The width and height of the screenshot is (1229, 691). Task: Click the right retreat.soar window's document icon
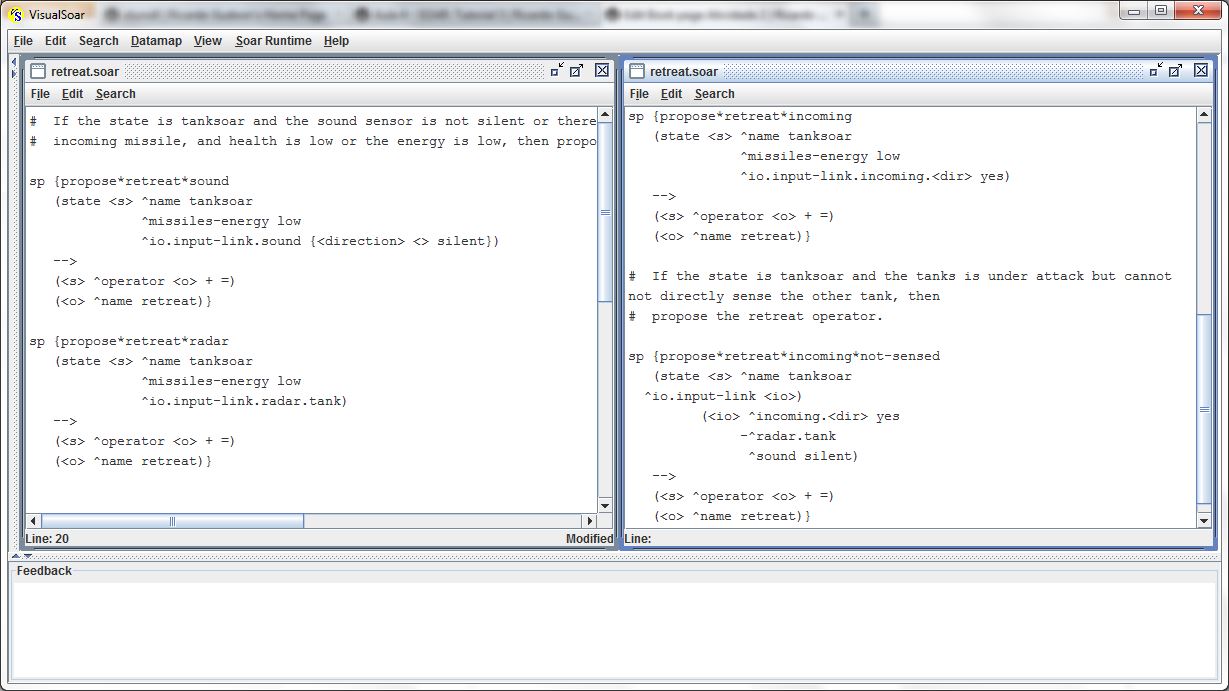click(x=636, y=71)
